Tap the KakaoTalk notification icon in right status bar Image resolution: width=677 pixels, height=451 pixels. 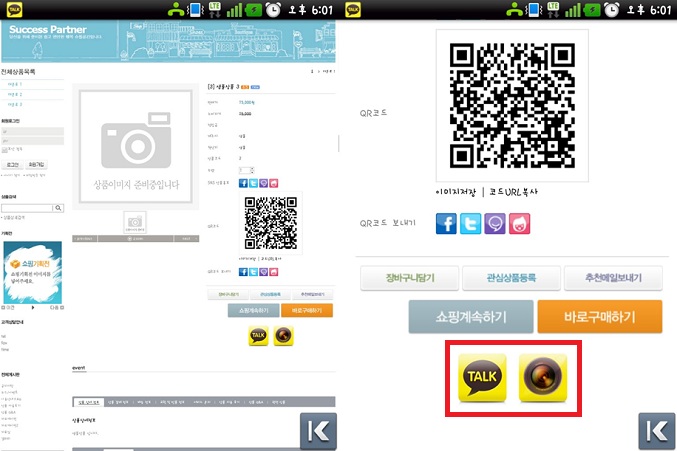point(352,9)
